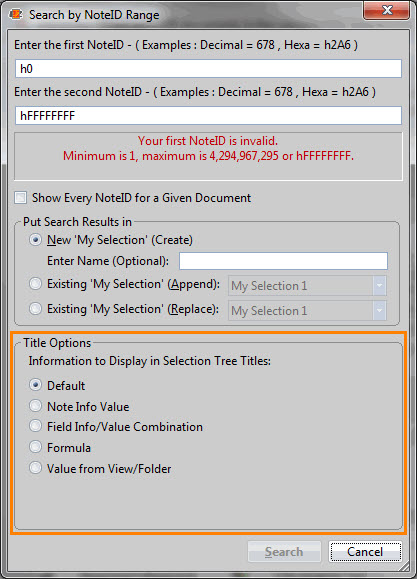Screen dimensions: 417x579
Task: Enable Show Every NoteID for a Given Document
Action: [21, 198]
